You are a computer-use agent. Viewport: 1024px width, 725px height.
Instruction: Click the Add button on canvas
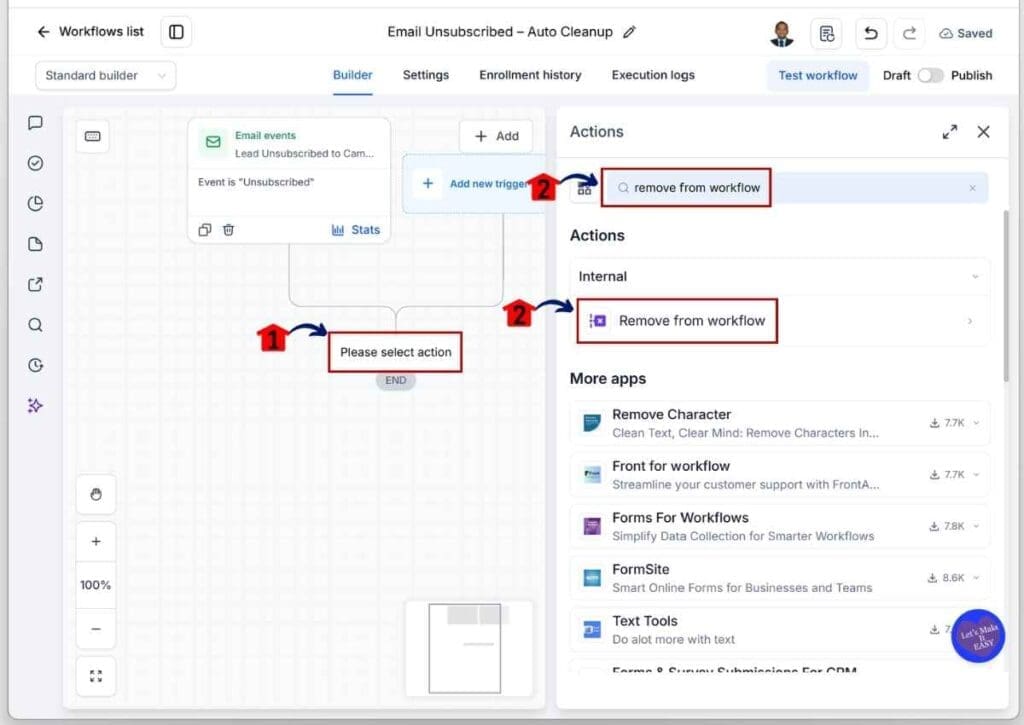click(496, 137)
